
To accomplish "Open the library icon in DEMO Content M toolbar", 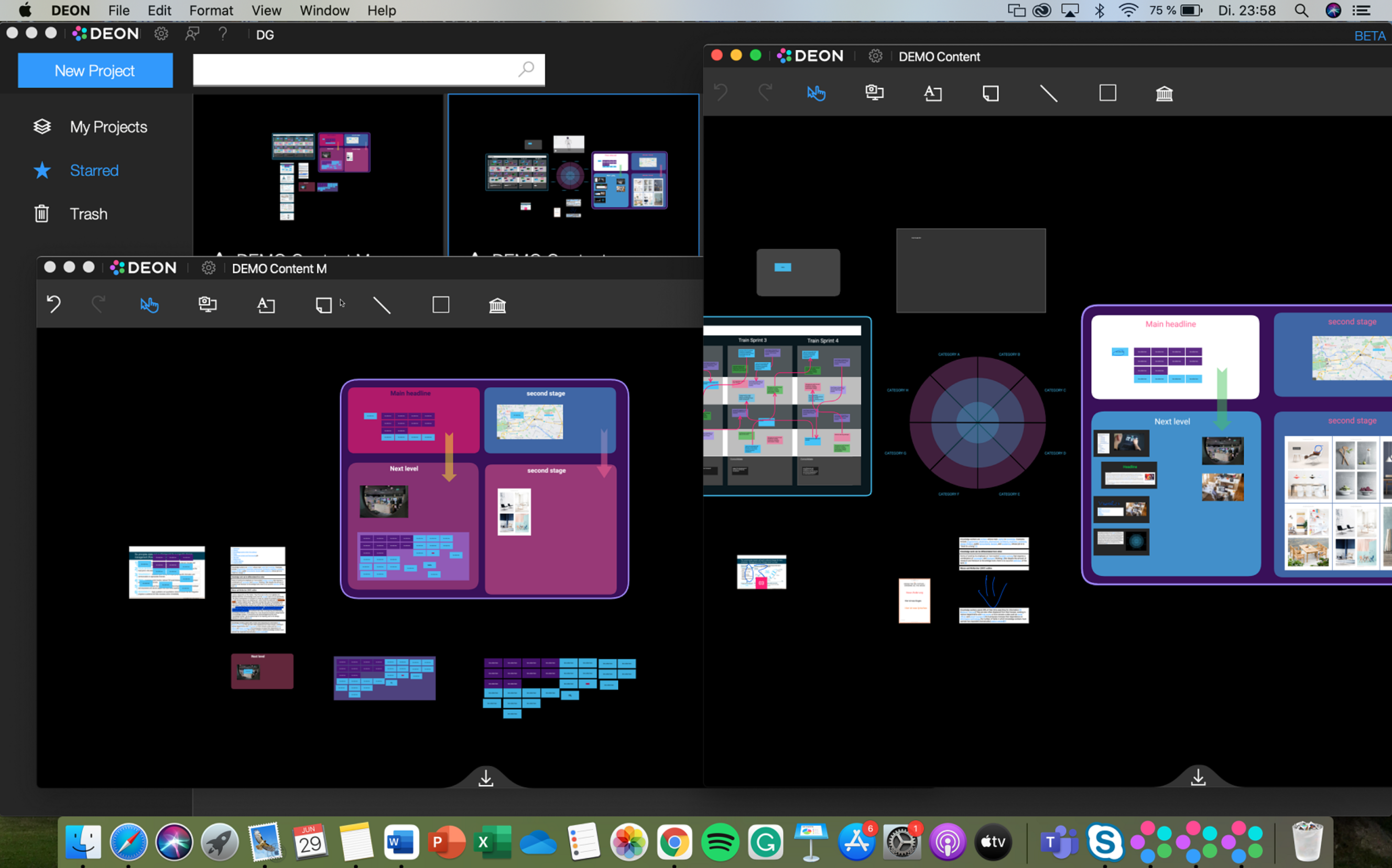I will click(497, 305).
